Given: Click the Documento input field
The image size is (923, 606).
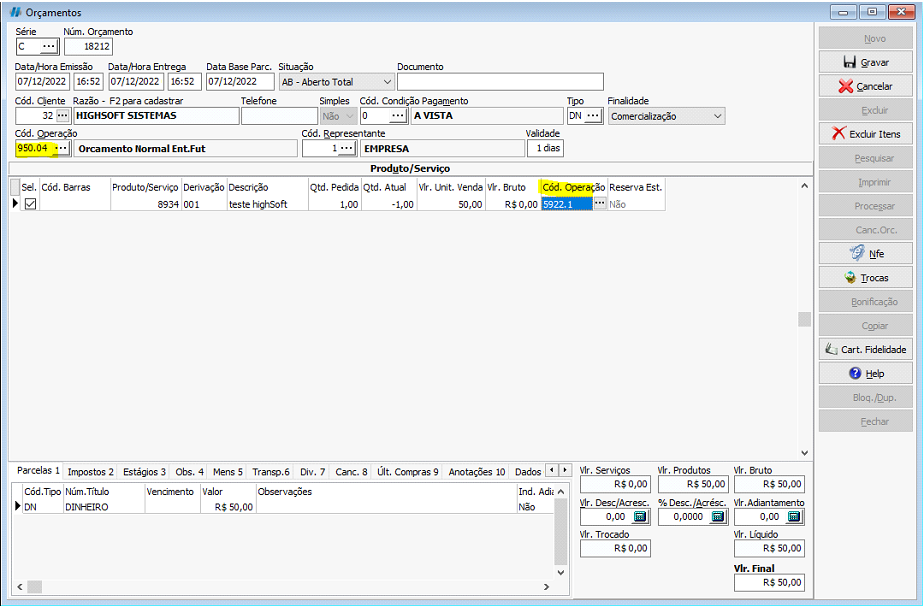Looking at the screenshot, I should point(500,82).
